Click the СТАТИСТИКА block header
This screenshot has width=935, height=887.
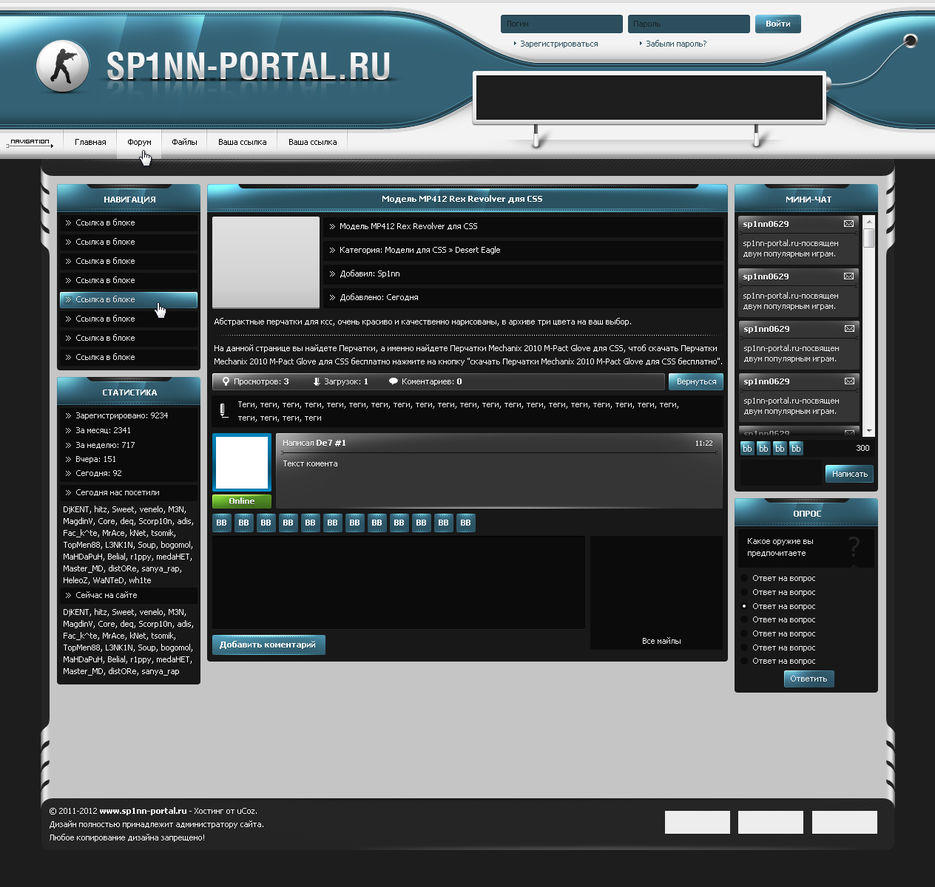[129, 392]
